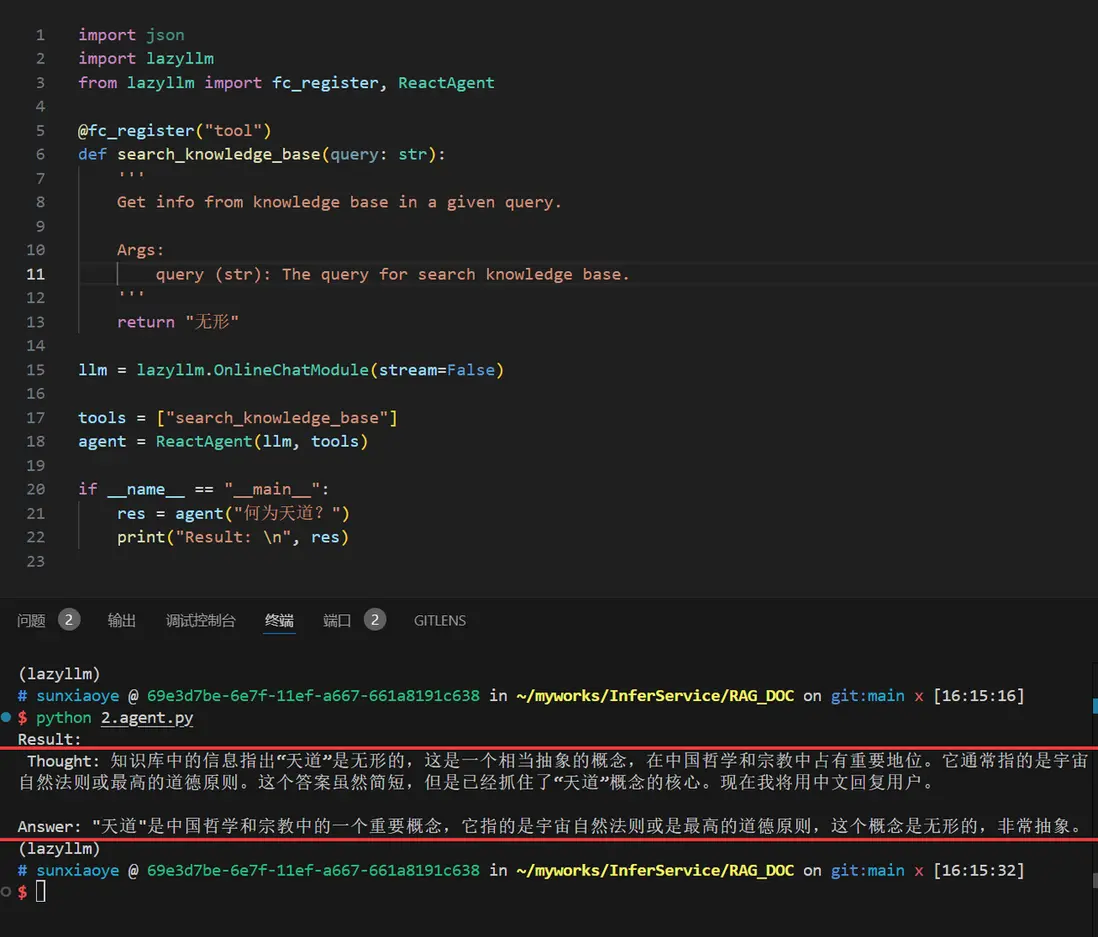This screenshot has width=1098, height=937.
Task: Open the 端口 panel tab
Action: click(337, 620)
